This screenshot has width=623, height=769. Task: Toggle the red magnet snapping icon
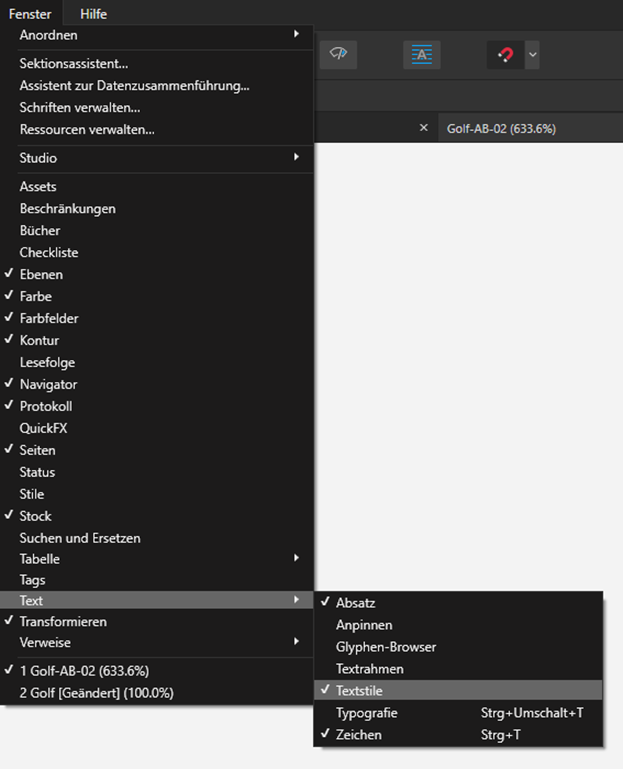pos(505,54)
